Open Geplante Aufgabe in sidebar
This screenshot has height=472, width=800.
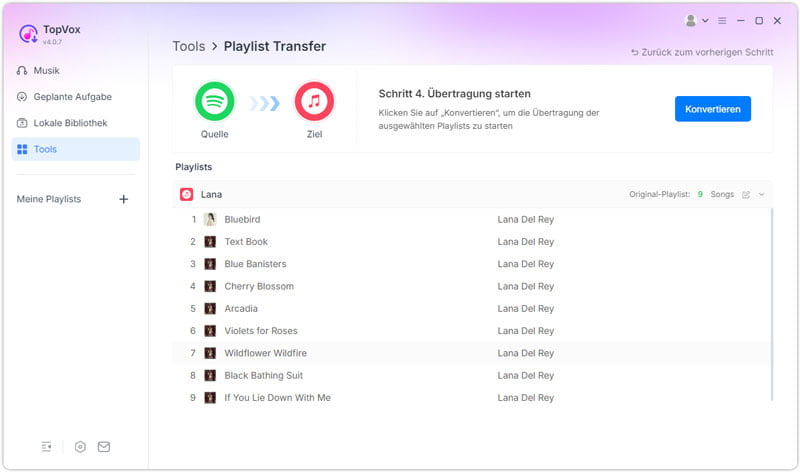pyautogui.click(x=76, y=97)
